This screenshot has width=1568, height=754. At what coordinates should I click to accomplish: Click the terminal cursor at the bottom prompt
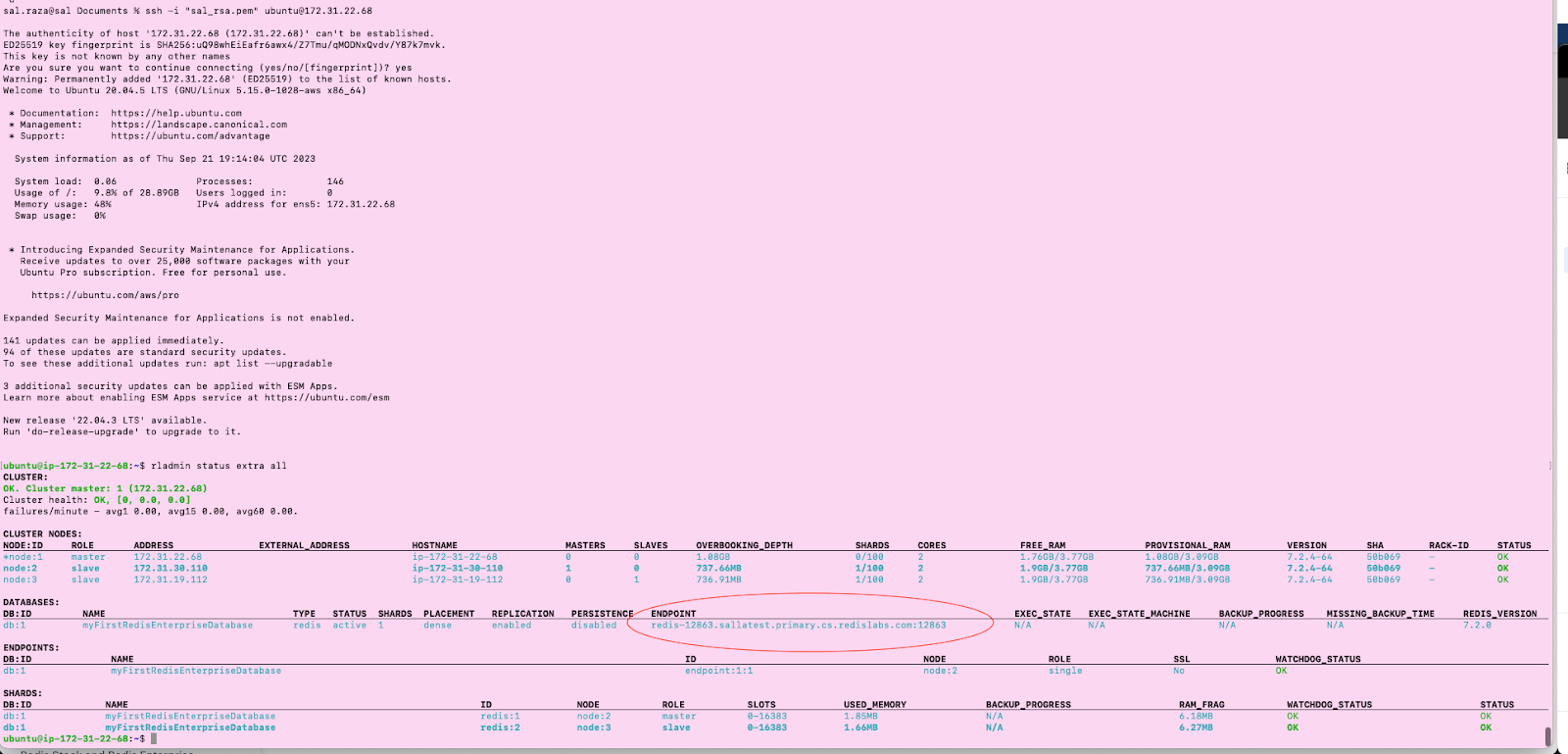click(x=154, y=738)
